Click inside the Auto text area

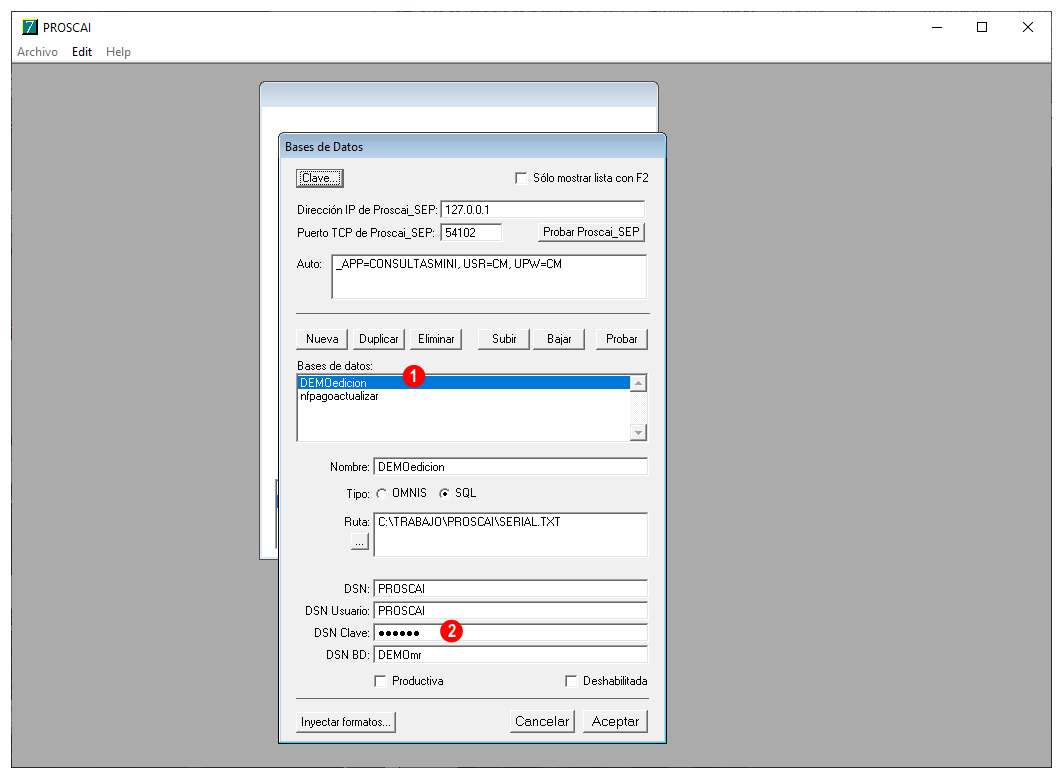point(489,276)
